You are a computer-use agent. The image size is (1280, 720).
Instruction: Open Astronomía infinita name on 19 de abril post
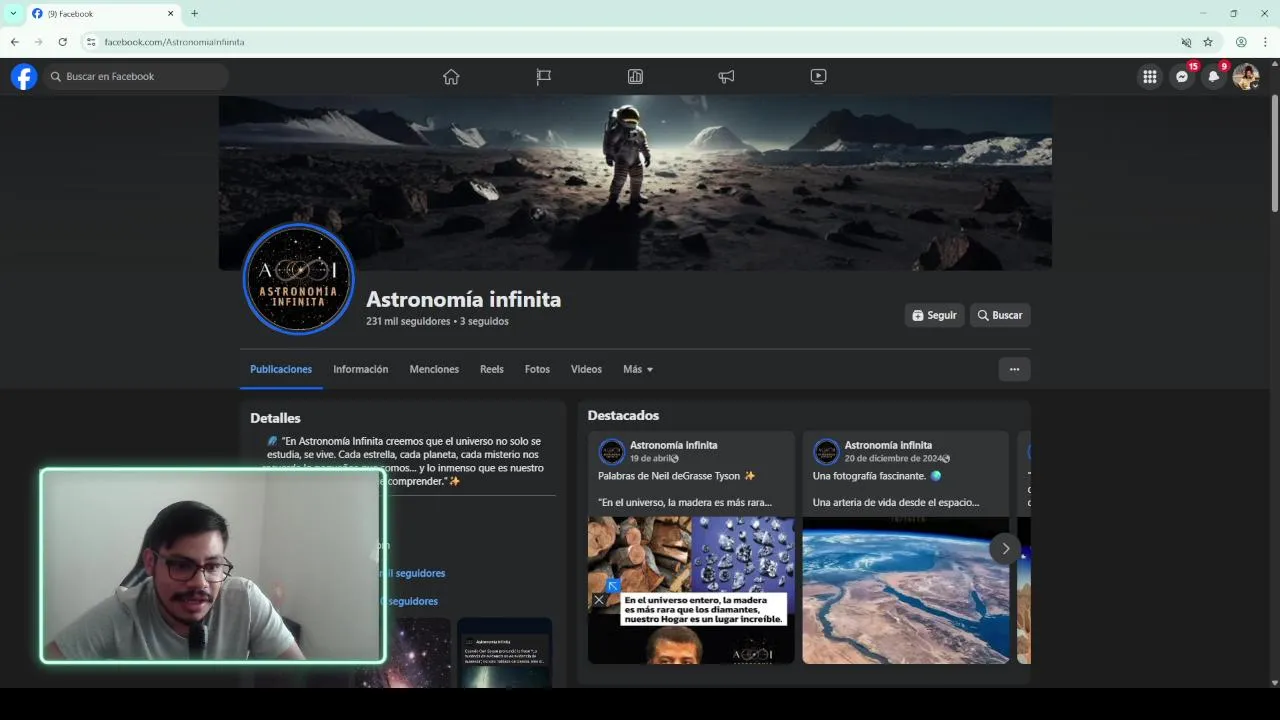coord(673,445)
